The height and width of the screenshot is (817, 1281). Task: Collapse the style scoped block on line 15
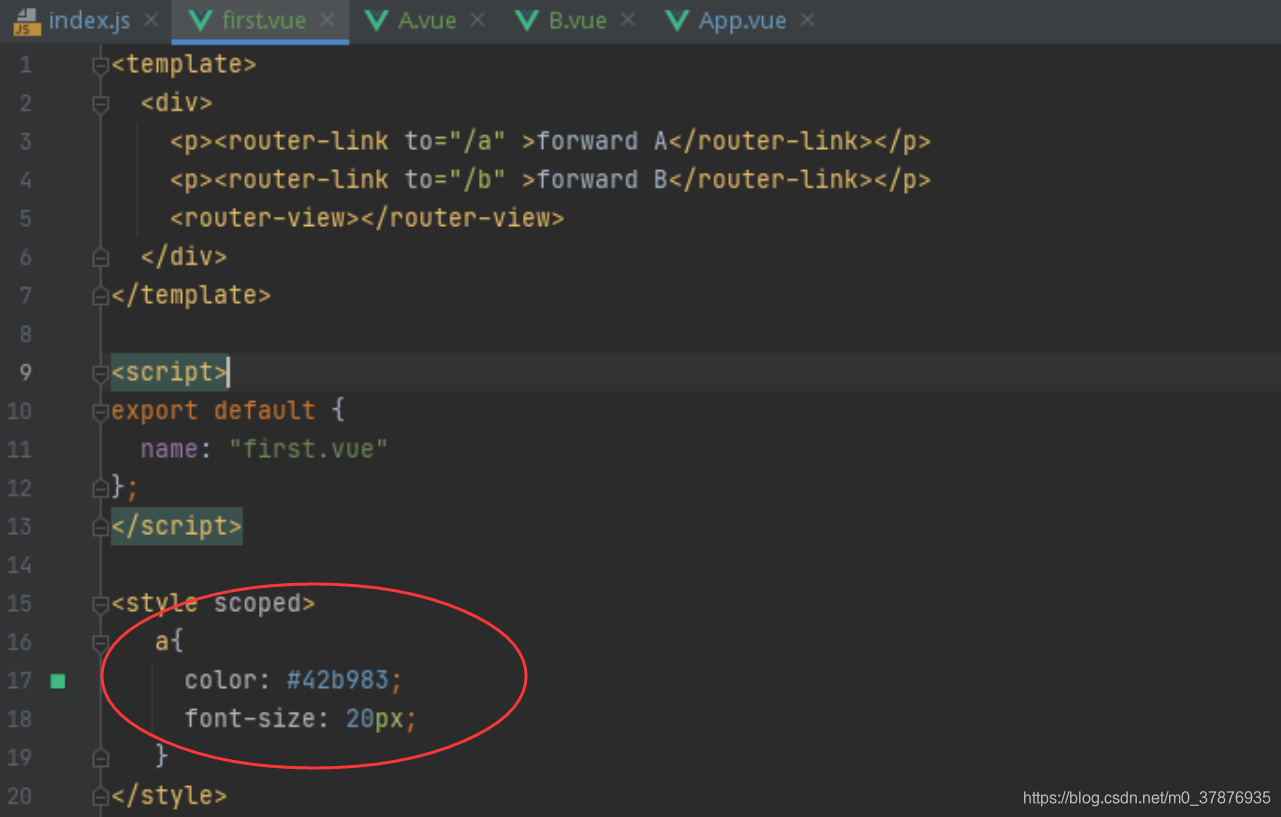100,604
